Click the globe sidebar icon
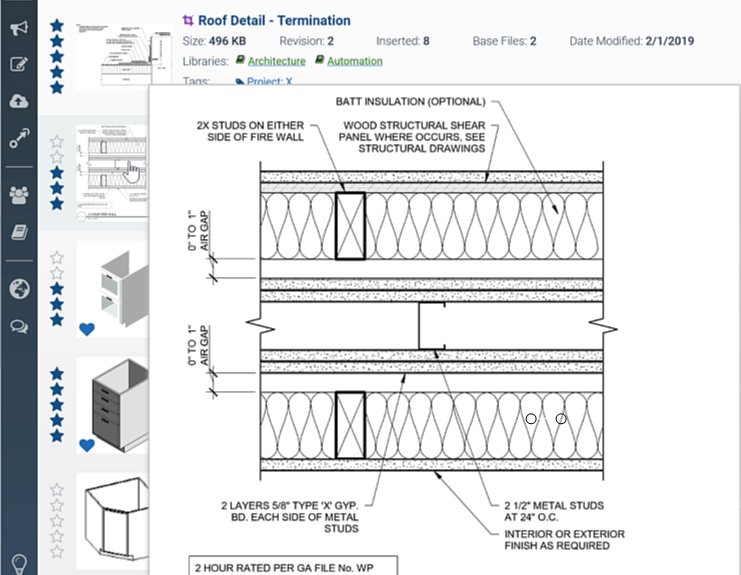741x575 pixels. point(19,289)
